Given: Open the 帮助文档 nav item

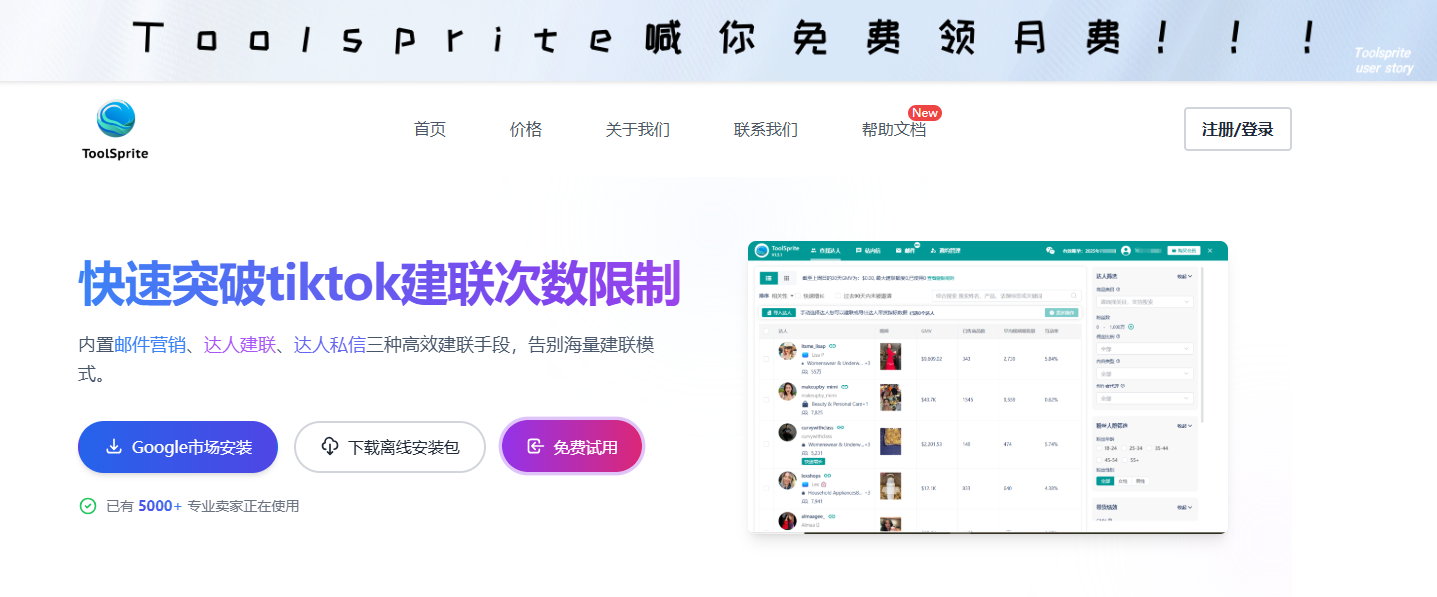Looking at the screenshot, I should 894,129.
